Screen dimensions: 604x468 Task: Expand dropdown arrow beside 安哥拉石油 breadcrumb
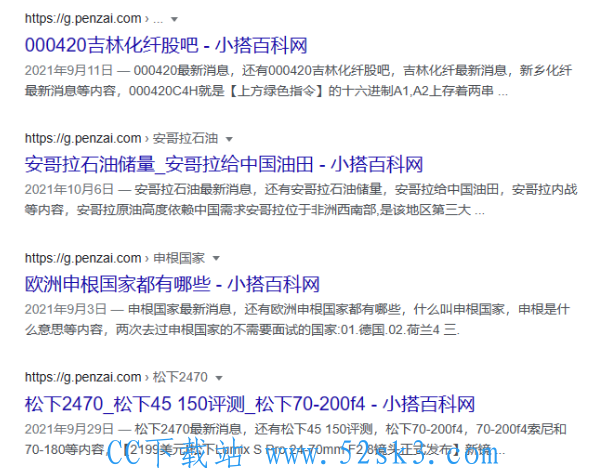pyautogui.click(x=229, y=139)
